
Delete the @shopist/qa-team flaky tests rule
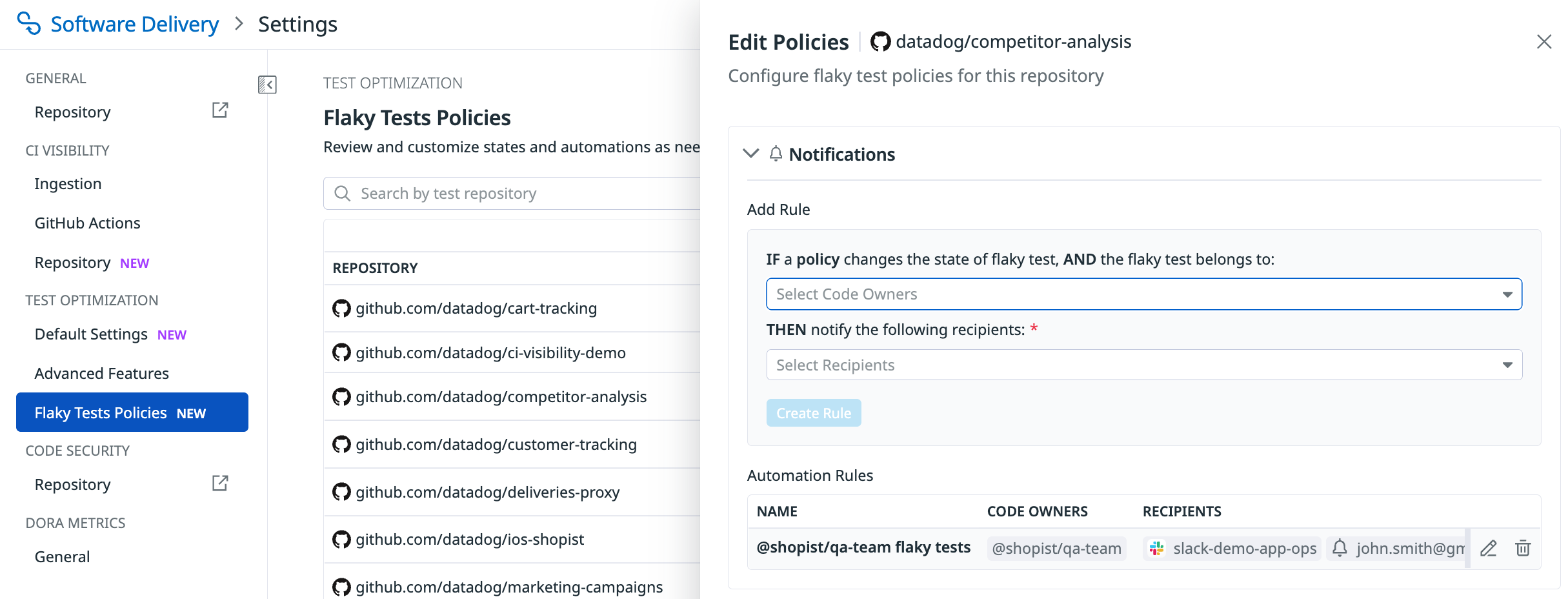[1523, 549]
